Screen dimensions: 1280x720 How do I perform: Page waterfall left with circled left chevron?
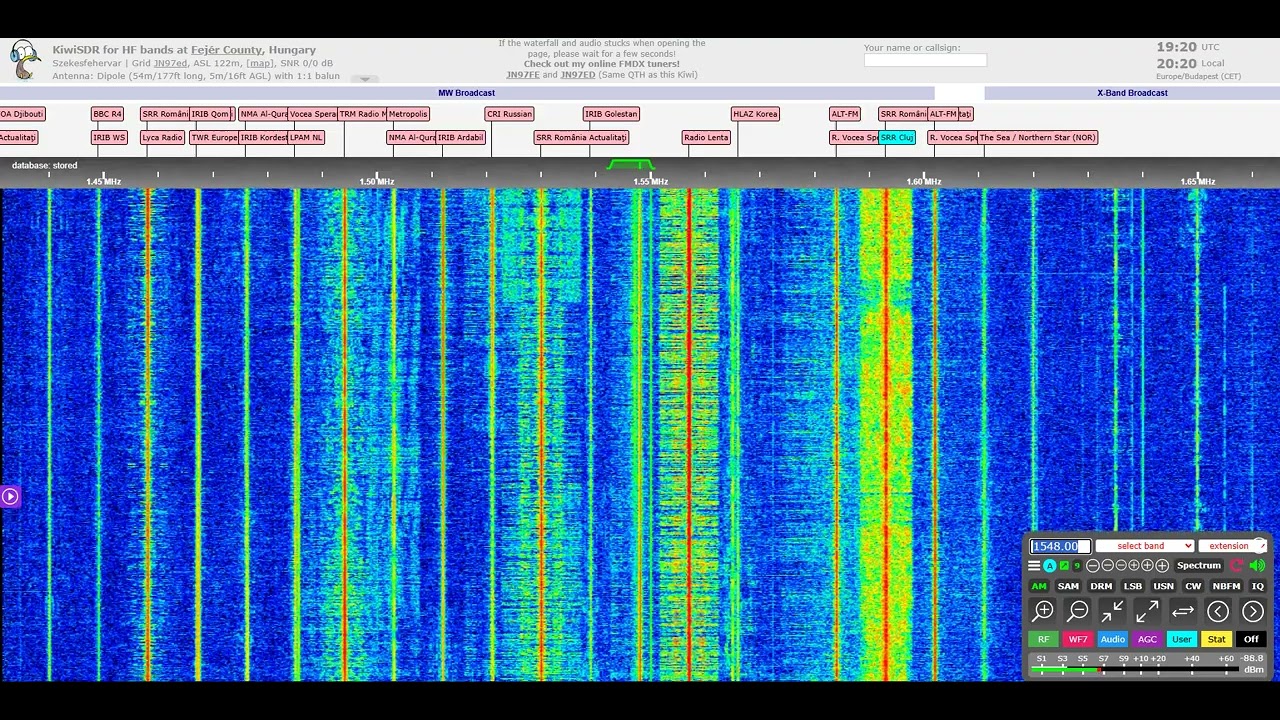pyautogui.click(x=1218, y=611)
